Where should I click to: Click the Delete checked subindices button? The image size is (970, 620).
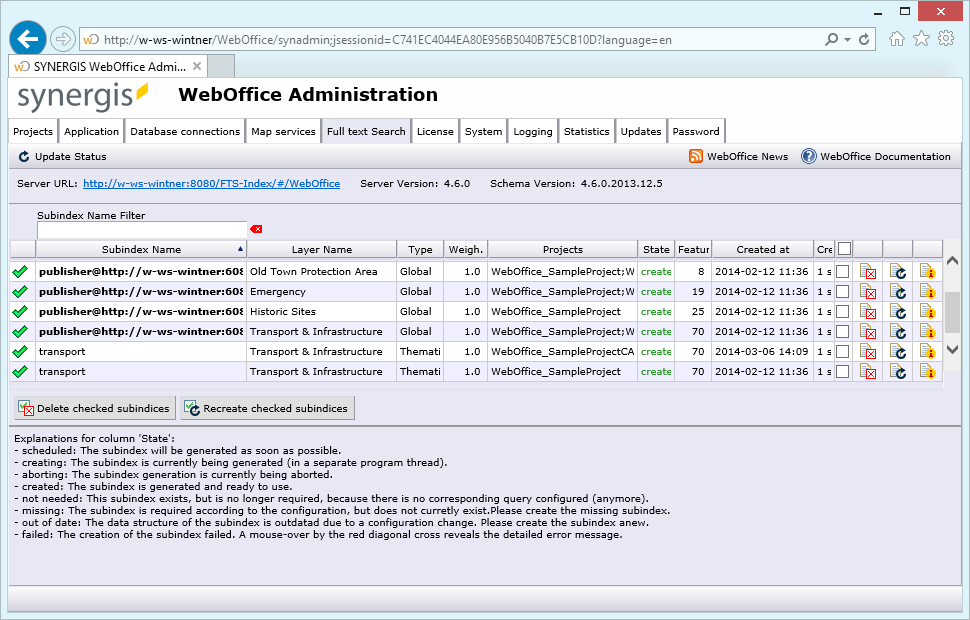[x=93, y=408]
